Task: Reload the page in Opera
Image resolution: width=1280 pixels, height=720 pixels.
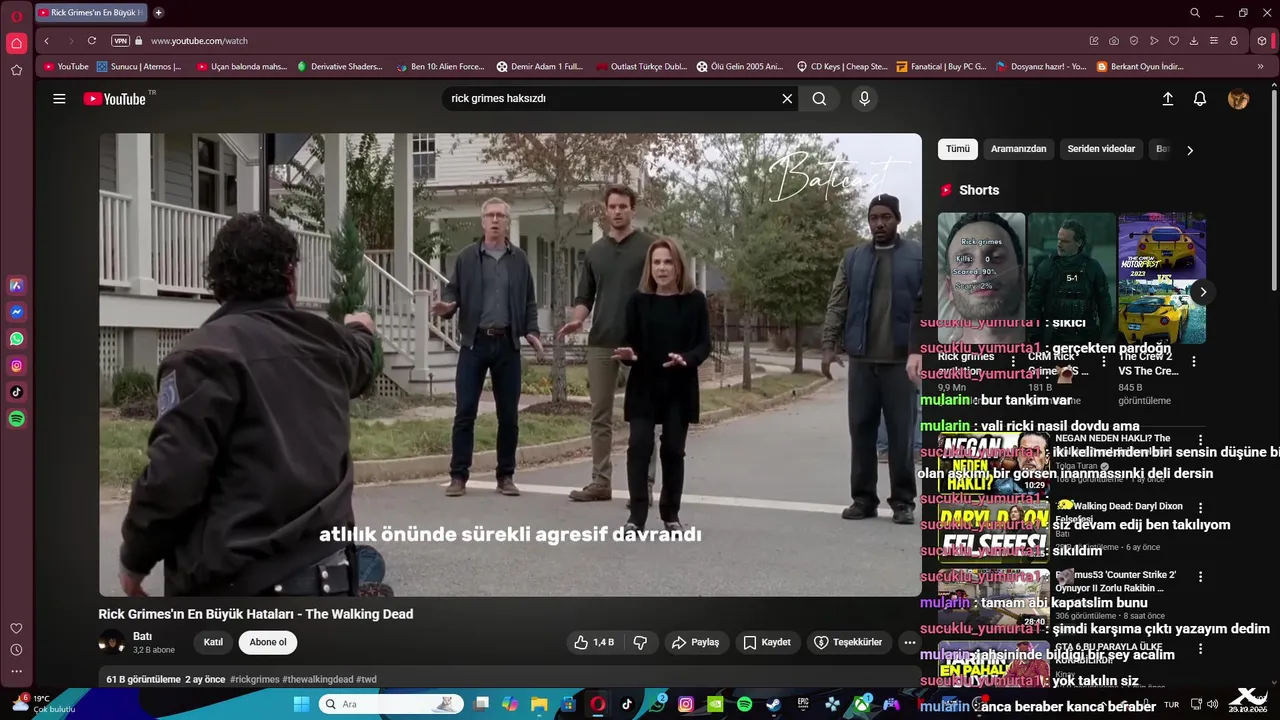Action: click(92, 41)
